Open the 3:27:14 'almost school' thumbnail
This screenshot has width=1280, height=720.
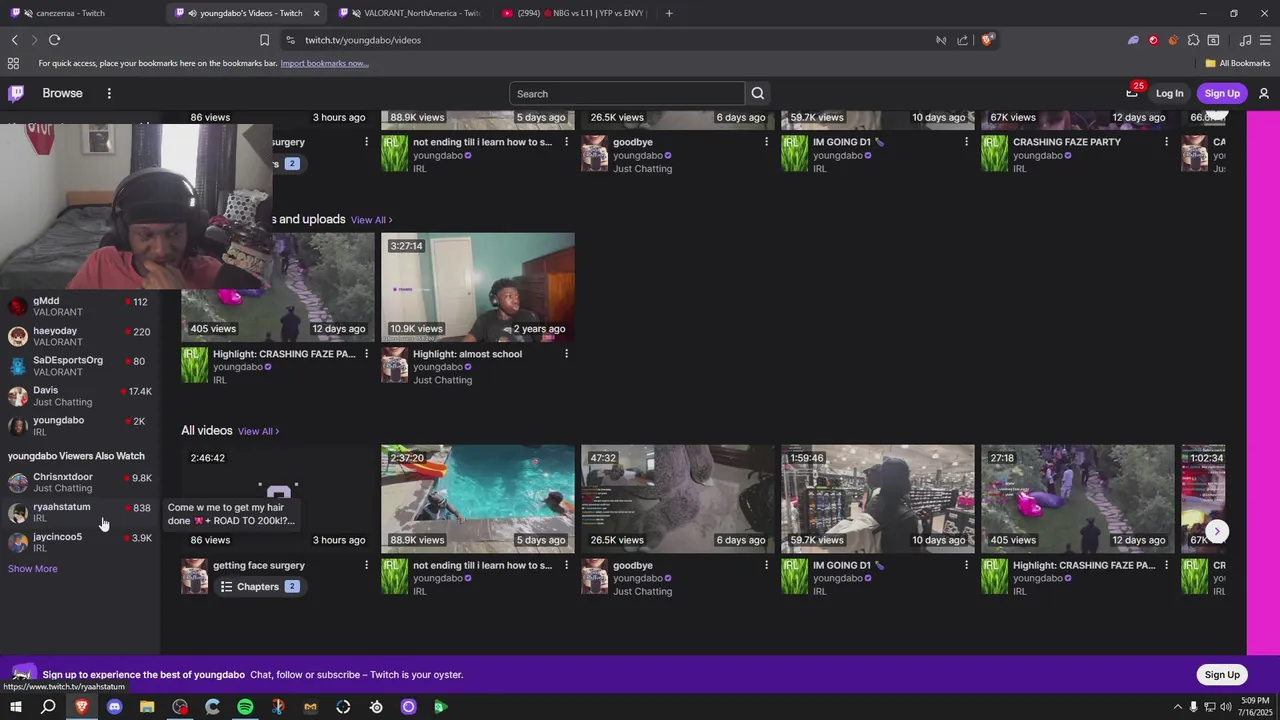point(478,287)
